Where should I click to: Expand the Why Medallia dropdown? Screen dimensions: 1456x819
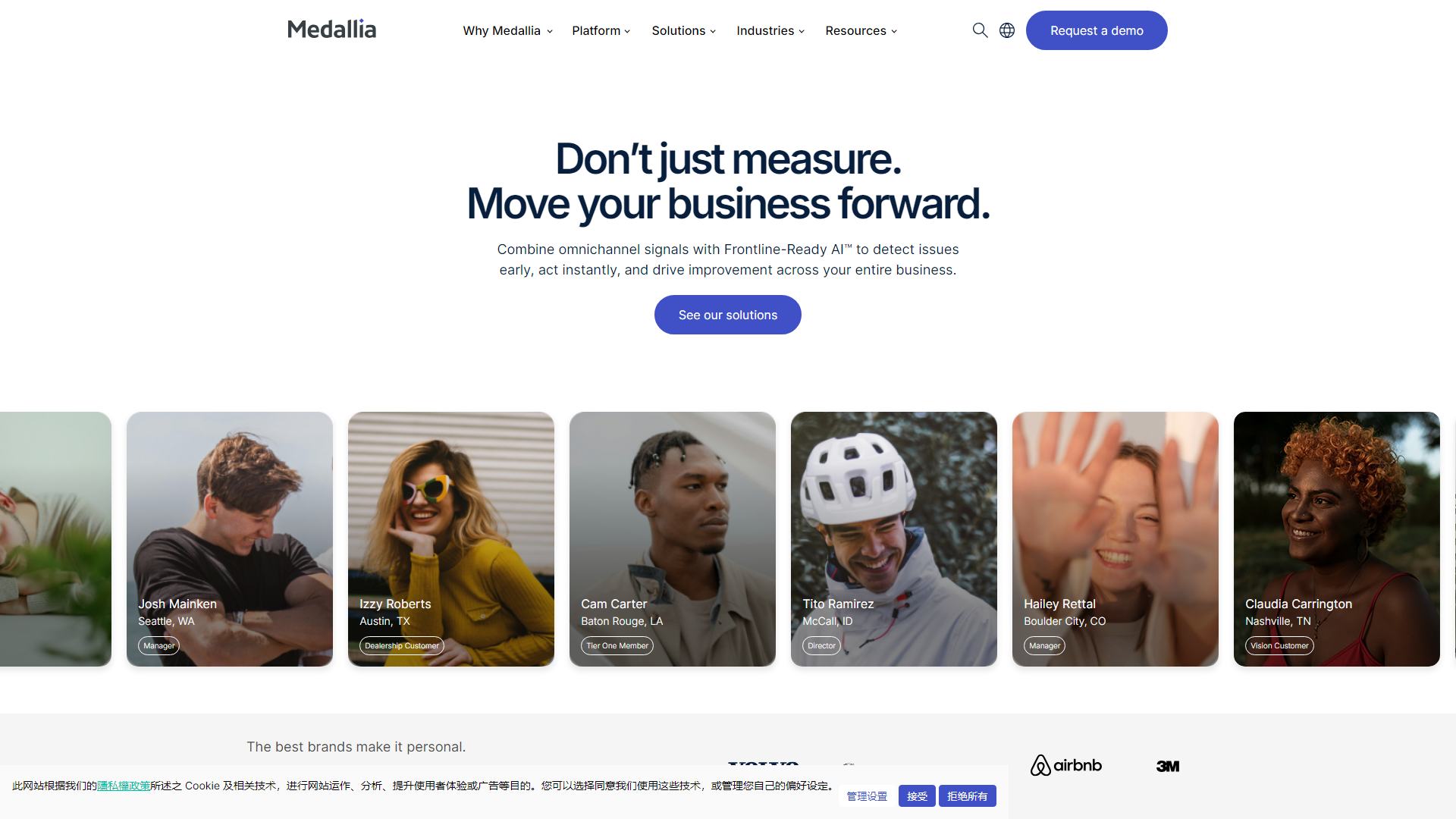(508, 30)
